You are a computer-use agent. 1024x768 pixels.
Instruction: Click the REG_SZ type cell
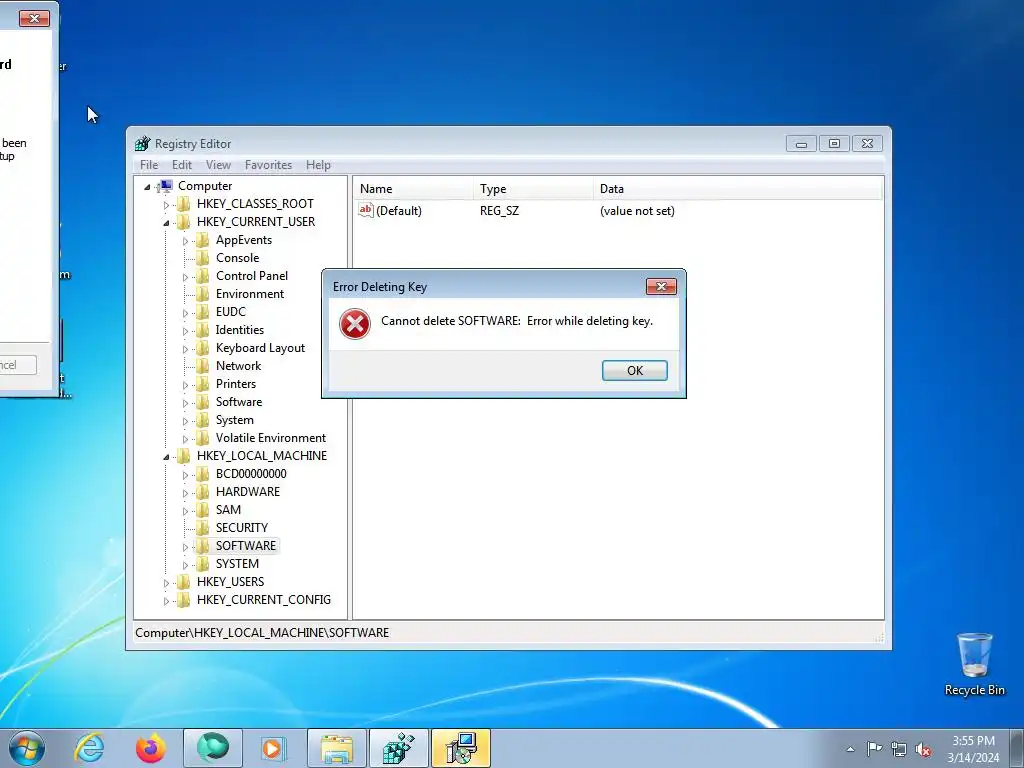(500, 211)
